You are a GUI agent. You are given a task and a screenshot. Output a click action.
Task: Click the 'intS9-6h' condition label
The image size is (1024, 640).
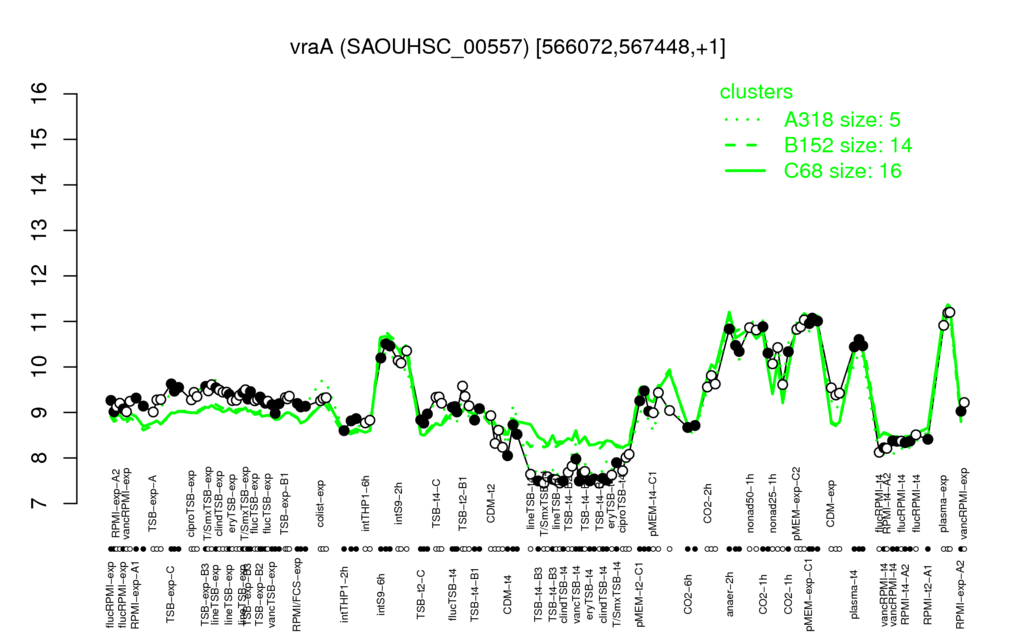(381, 595)
